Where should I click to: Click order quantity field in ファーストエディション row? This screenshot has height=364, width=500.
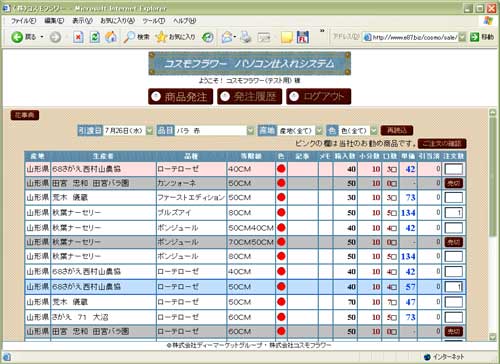point(454,197)
